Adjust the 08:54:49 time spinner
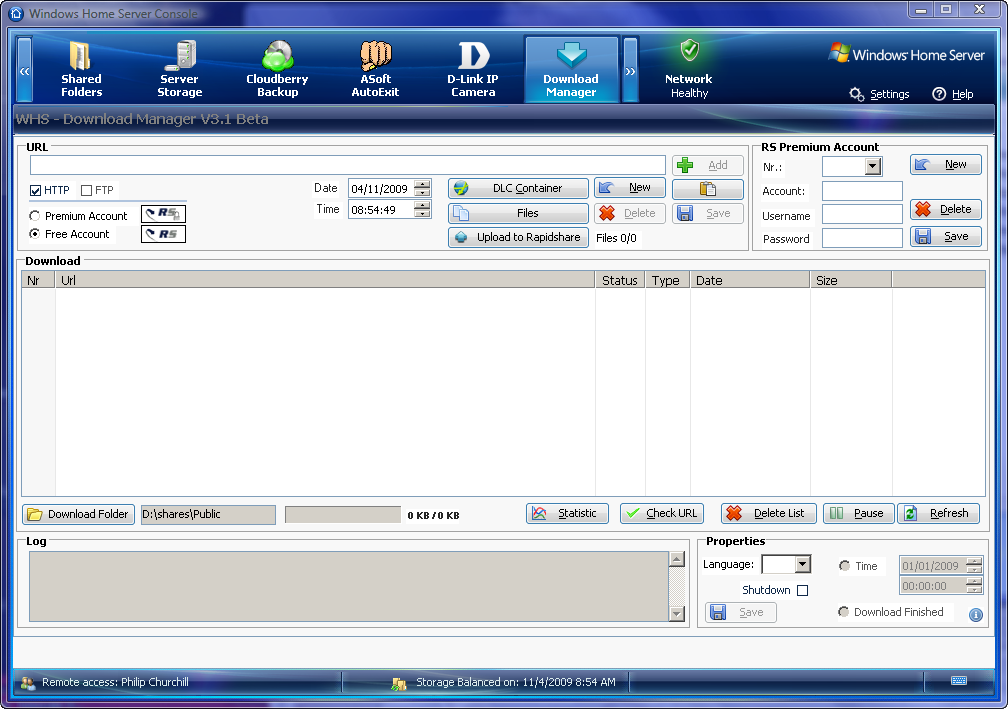The image size is (1008, 709). click(x=422, y=210)
